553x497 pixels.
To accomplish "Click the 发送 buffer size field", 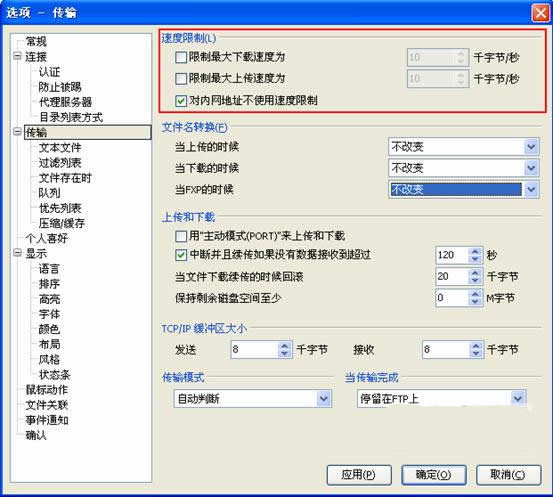I will point(254,350).
